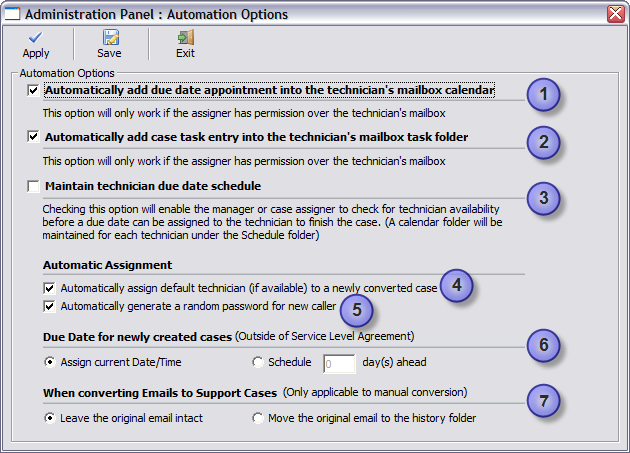Enable Maintain technician due date schedule
Screen dimensions: 630x453
coord(33,186)
